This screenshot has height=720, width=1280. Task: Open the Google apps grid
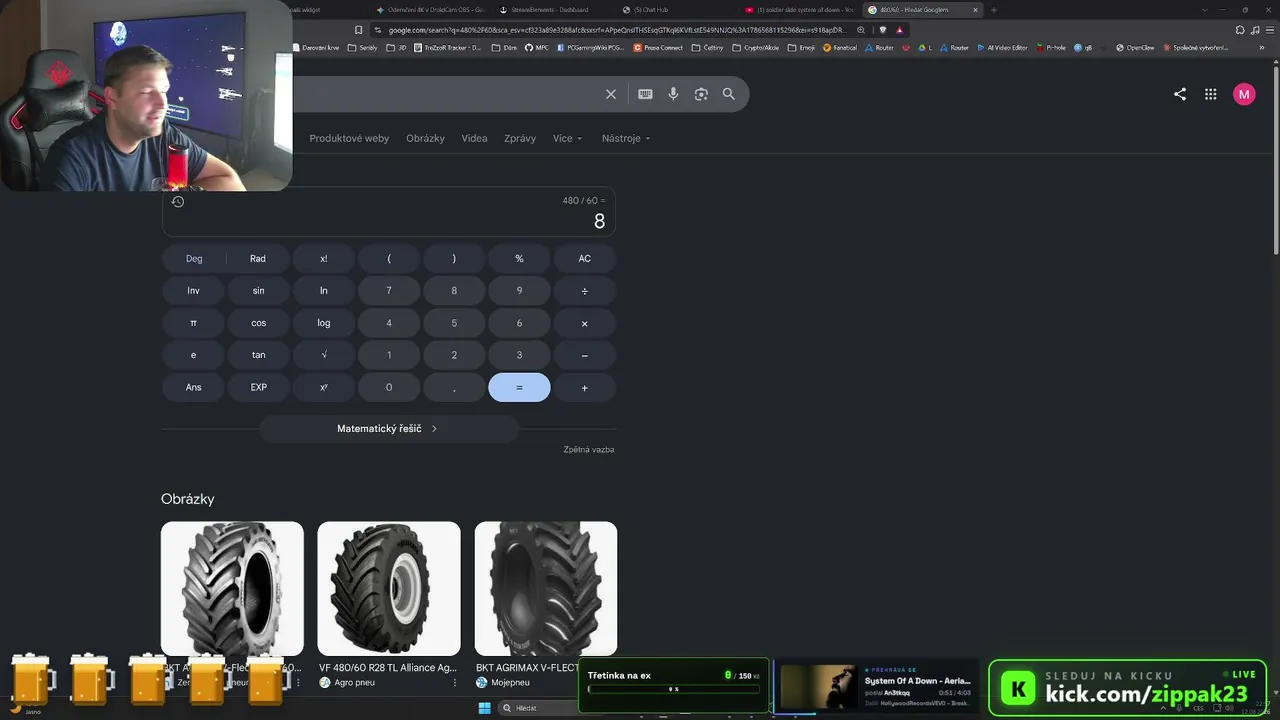[1211, 94]
